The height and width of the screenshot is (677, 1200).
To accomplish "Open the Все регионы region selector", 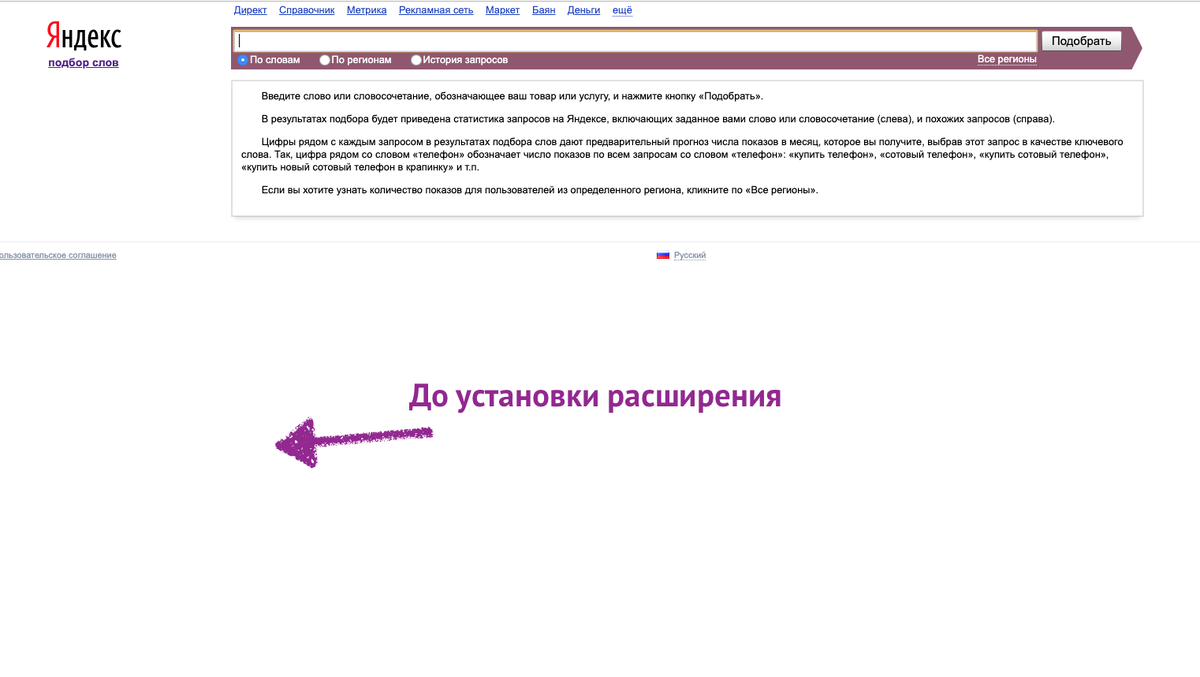I will click(x=1007, y=60).
